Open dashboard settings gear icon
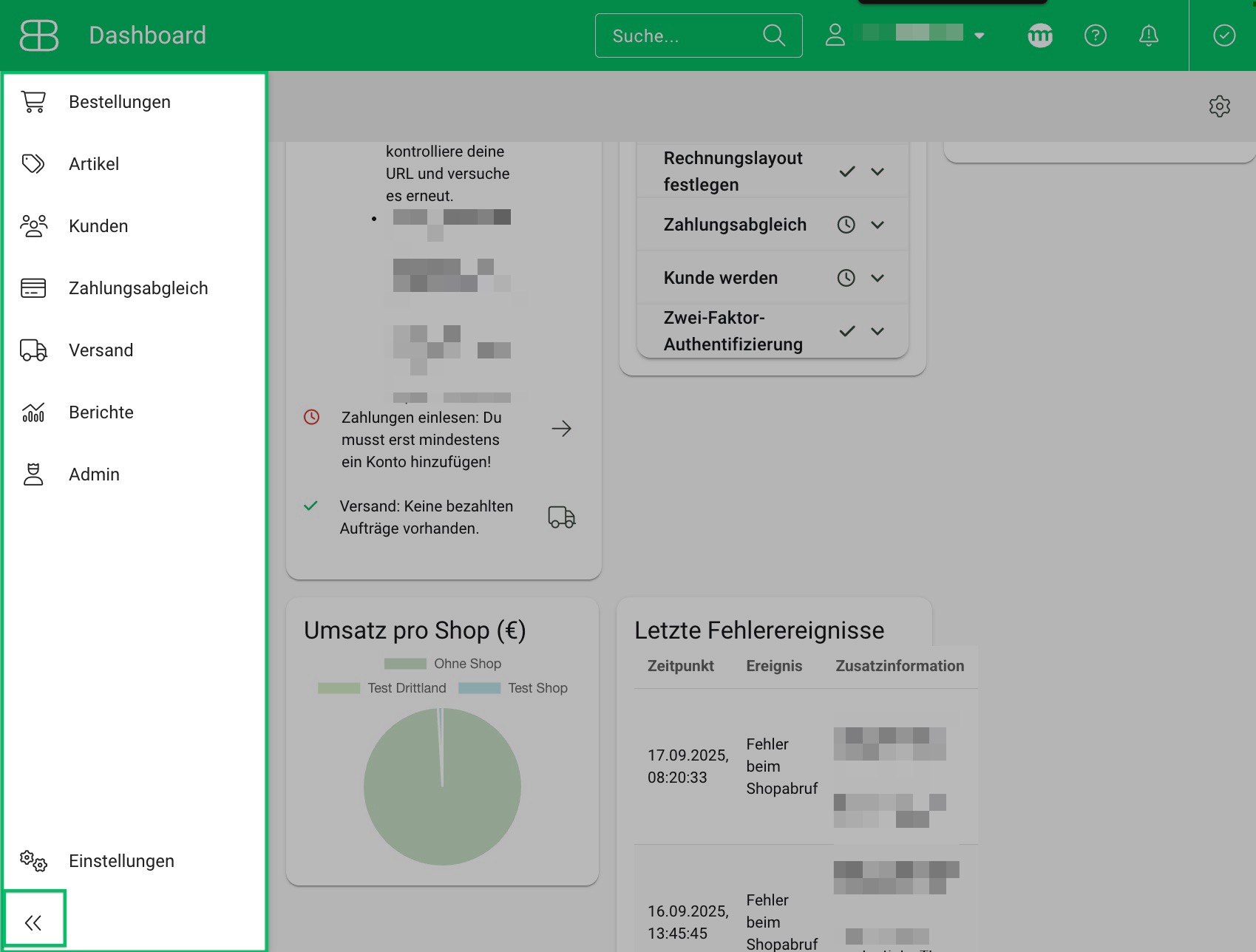The width and height of the screenshot is (1256, 952). (1220, 106)
